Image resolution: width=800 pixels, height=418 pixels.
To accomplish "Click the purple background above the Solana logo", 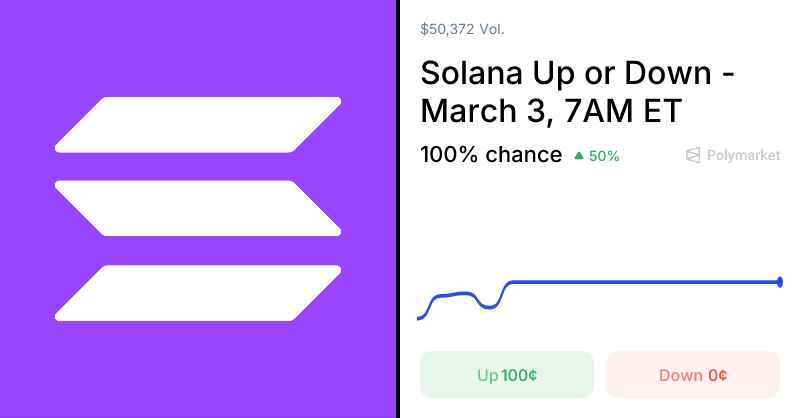I will coord(198,45).
